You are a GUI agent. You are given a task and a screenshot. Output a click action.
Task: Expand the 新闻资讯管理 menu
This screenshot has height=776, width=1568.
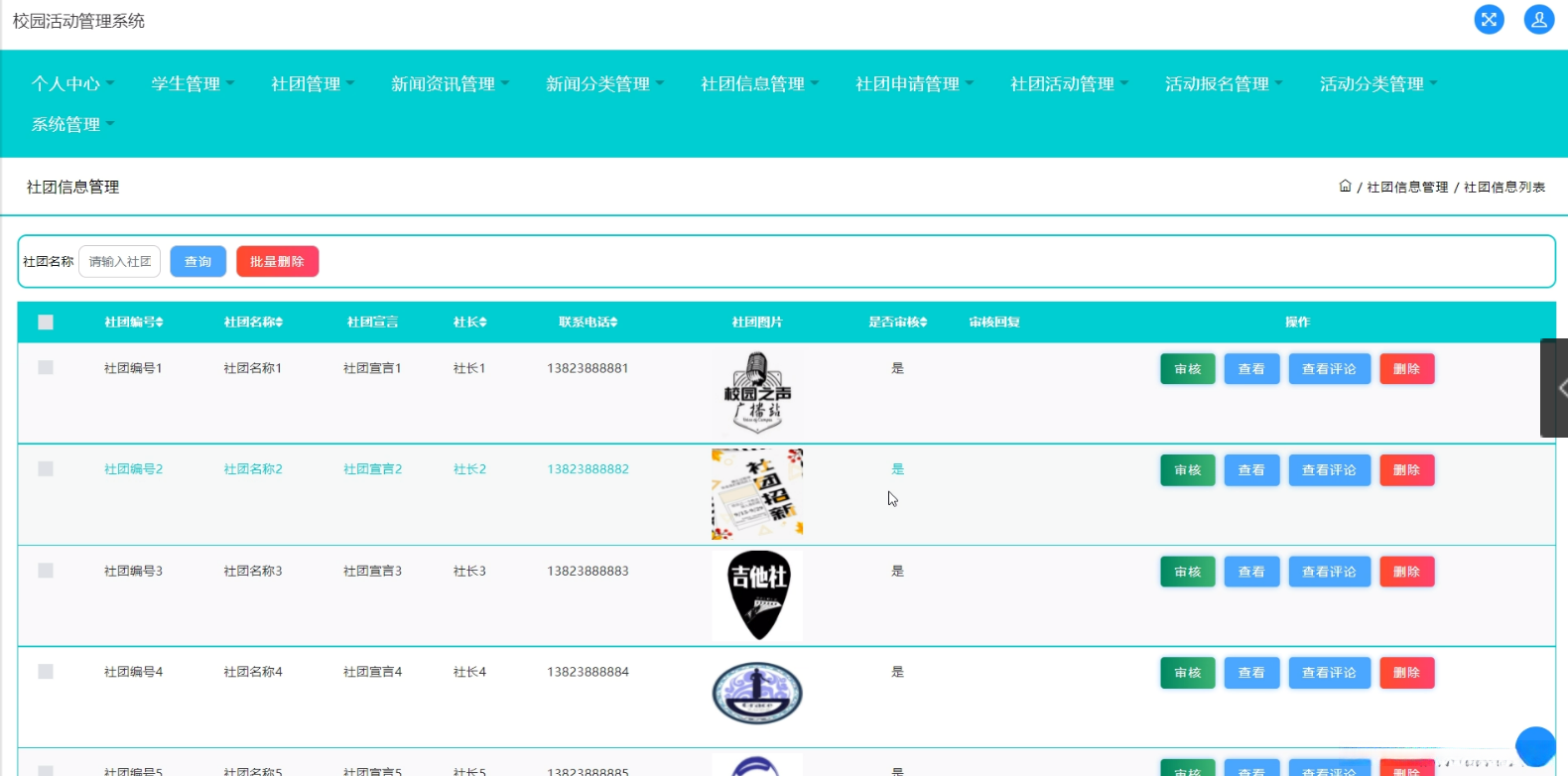coord(451,84)
